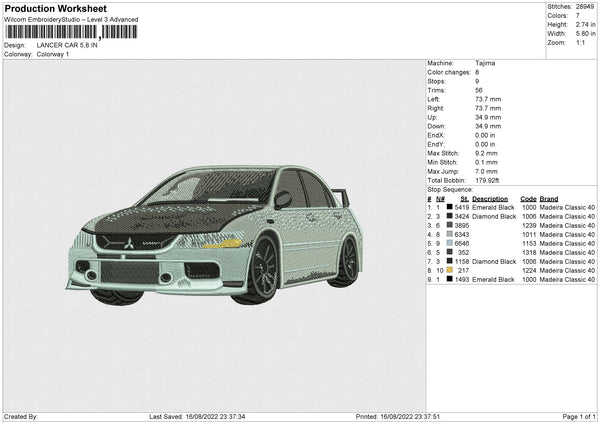This screenshot has width=600, height=424.
Task: Click thread code '1318'
Action: (x=529, y=253)
